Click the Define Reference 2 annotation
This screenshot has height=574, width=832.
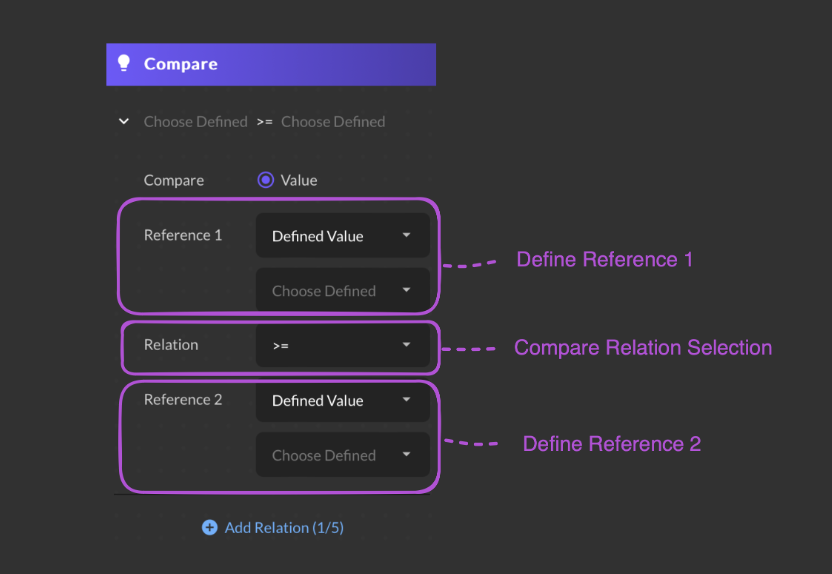(612, 443)
